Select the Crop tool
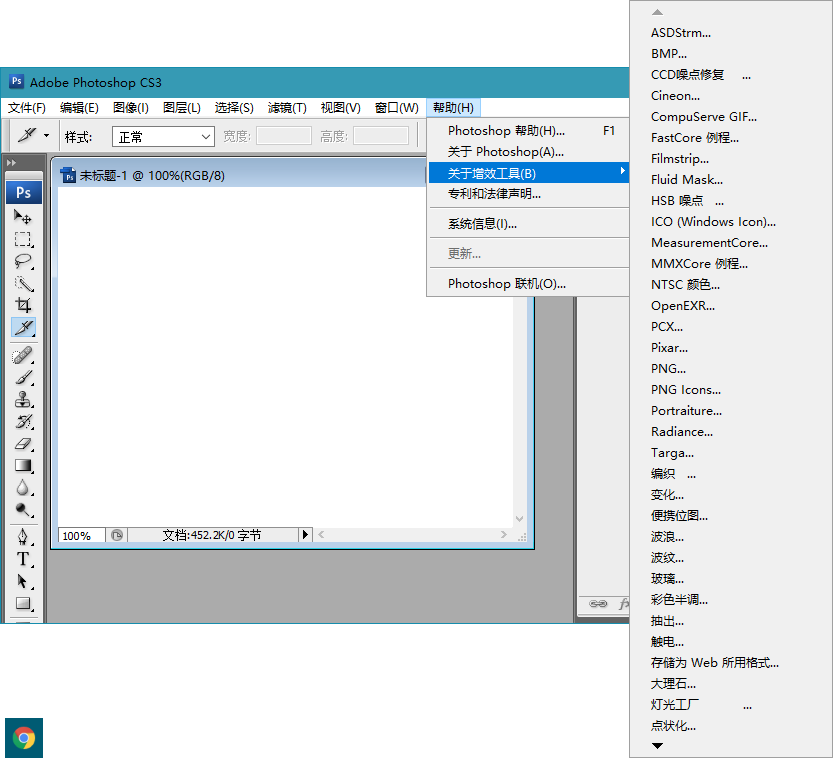The height and width of the screenshot is (758, 833). (x=22, y=305)
